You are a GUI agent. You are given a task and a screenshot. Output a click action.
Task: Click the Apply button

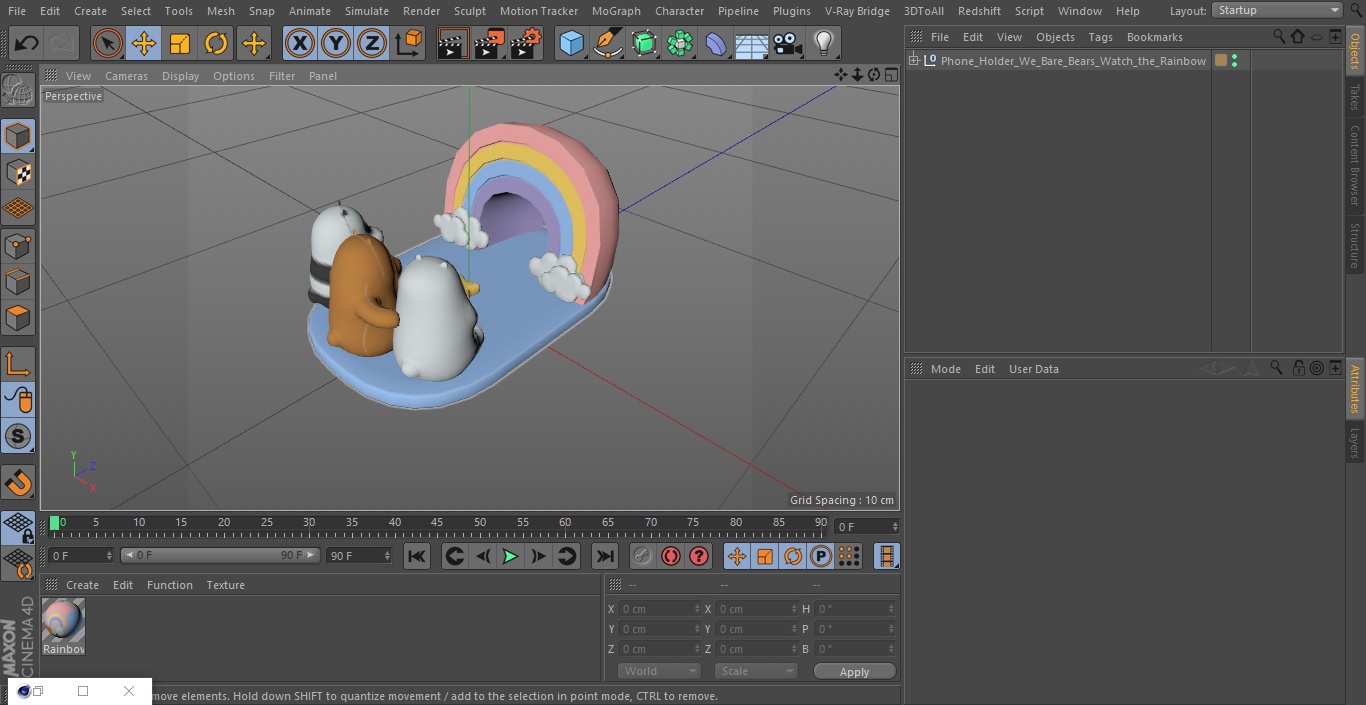pyautogui.click(x=854, y=671)
